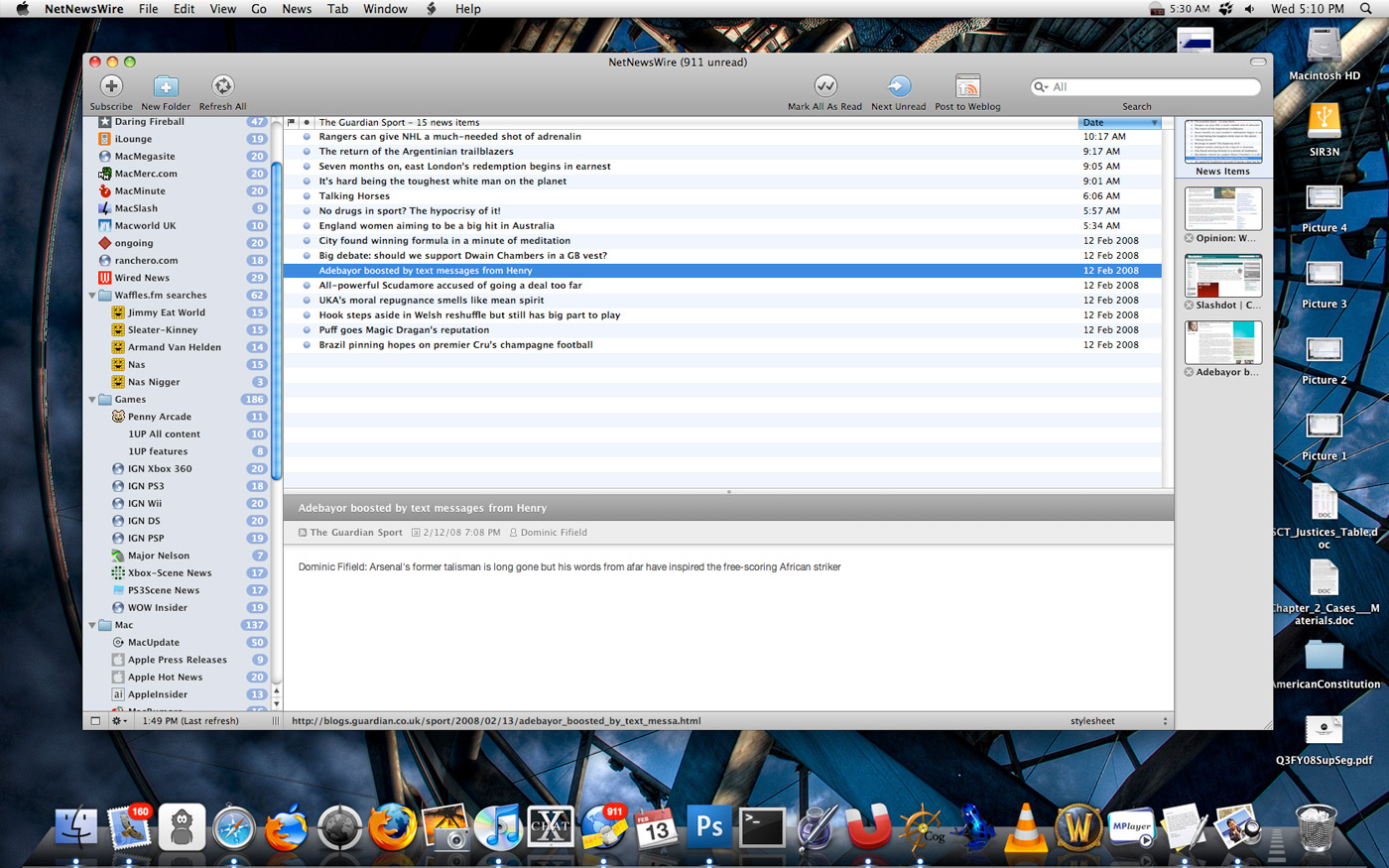This screenshot has height=868, width=1389.
Task: Close the Slashdot tab thumbnail
Action: coord(1189,306)
